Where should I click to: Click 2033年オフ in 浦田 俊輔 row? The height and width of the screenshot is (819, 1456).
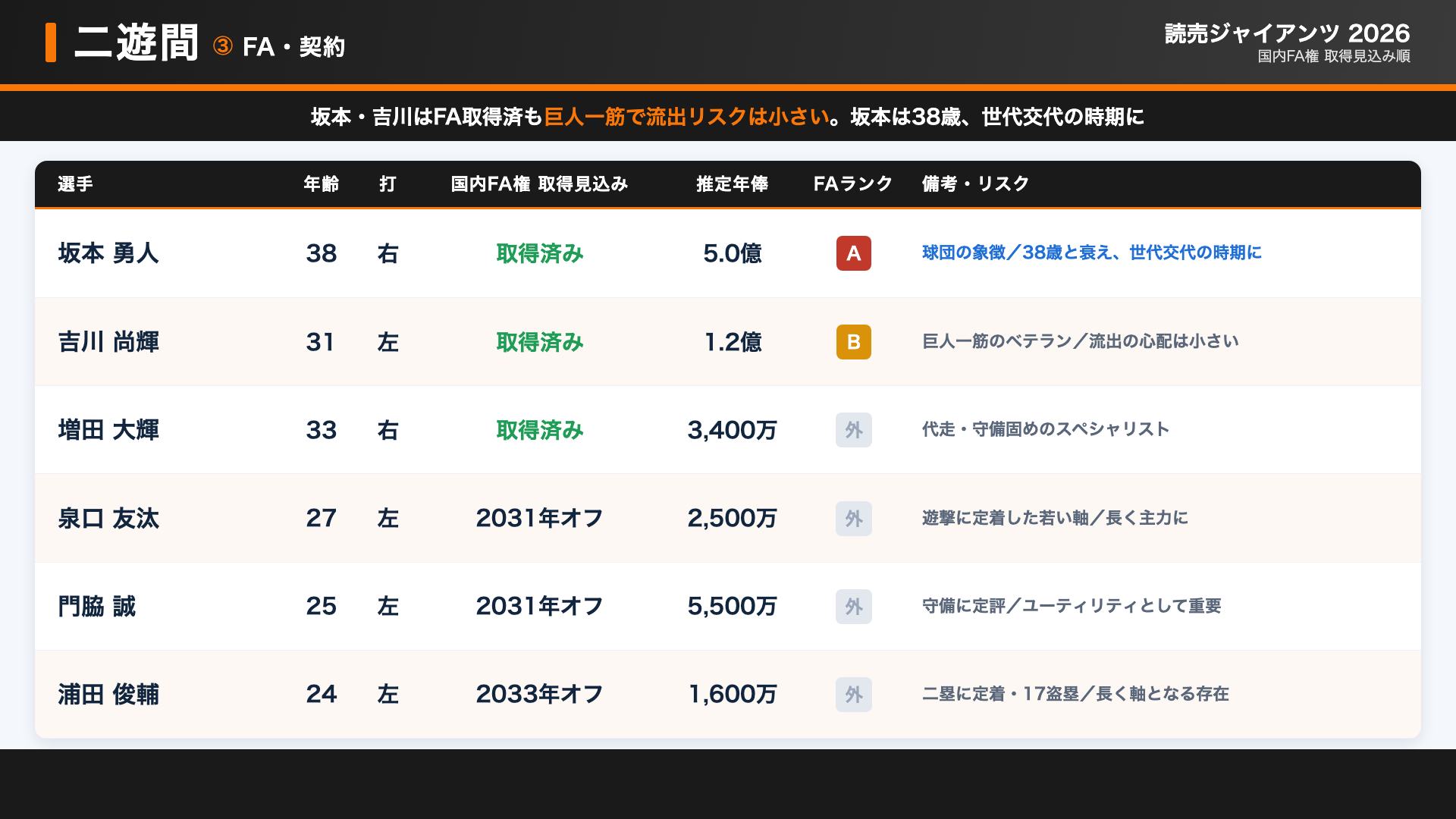coord(540,695)
